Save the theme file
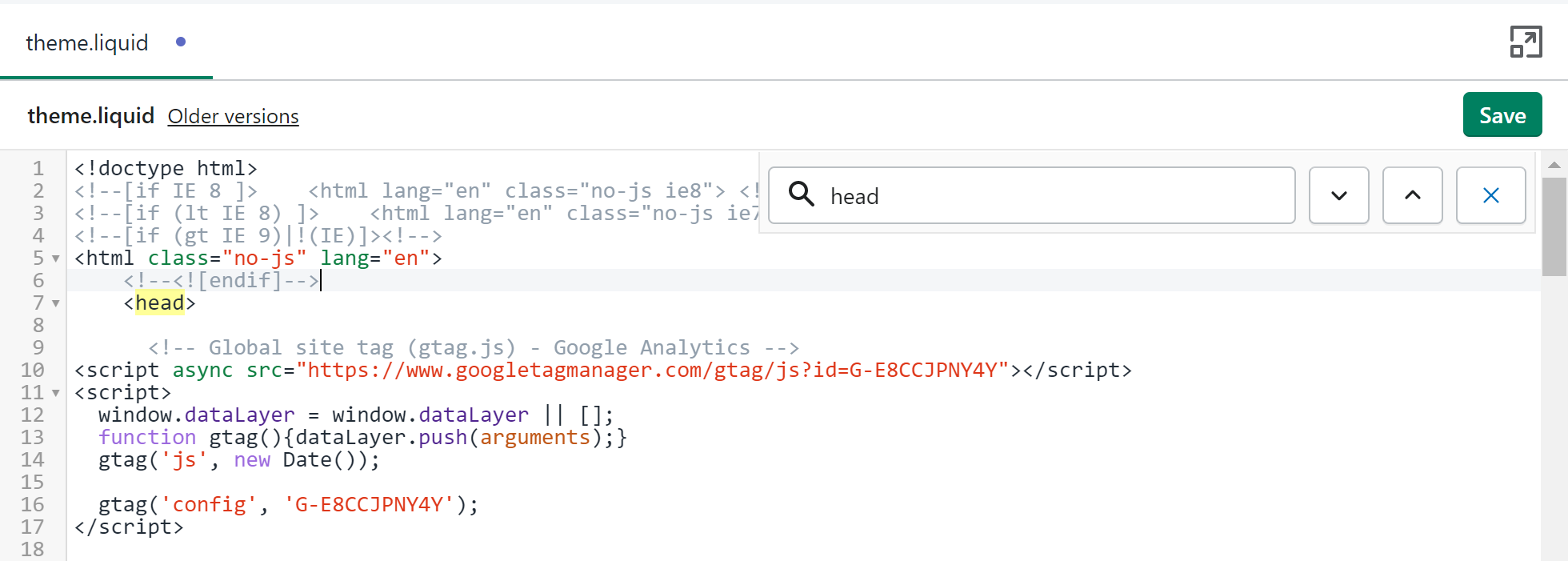Image resolution: width=1568 pixels, height=561 pixels. tap(1502, 115)
